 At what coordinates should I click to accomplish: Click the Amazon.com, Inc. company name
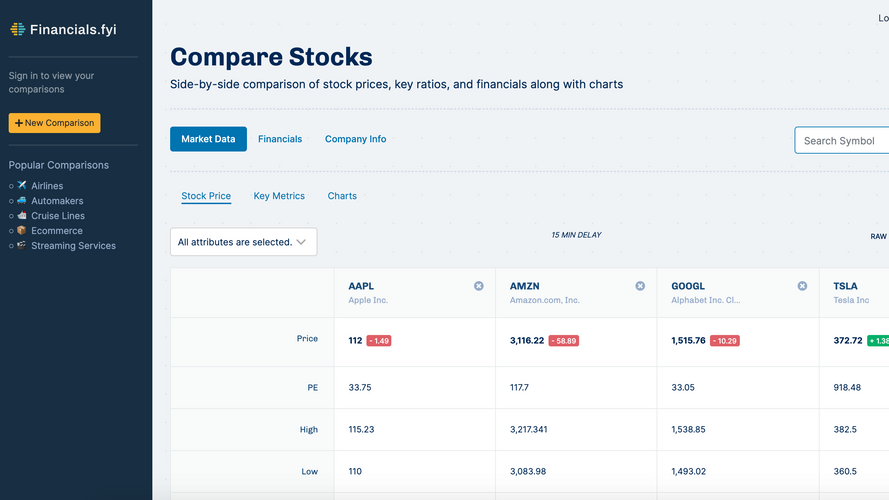(544, 300)
